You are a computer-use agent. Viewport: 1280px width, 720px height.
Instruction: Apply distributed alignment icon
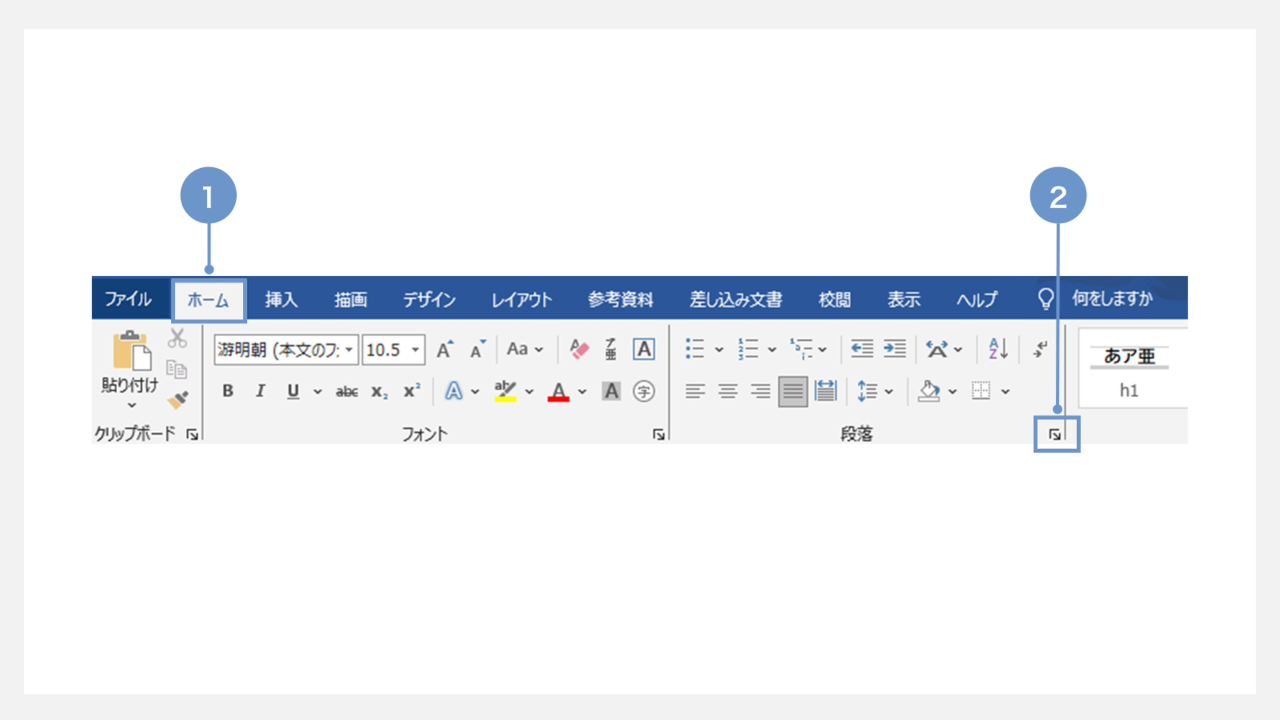pos(825,391)
